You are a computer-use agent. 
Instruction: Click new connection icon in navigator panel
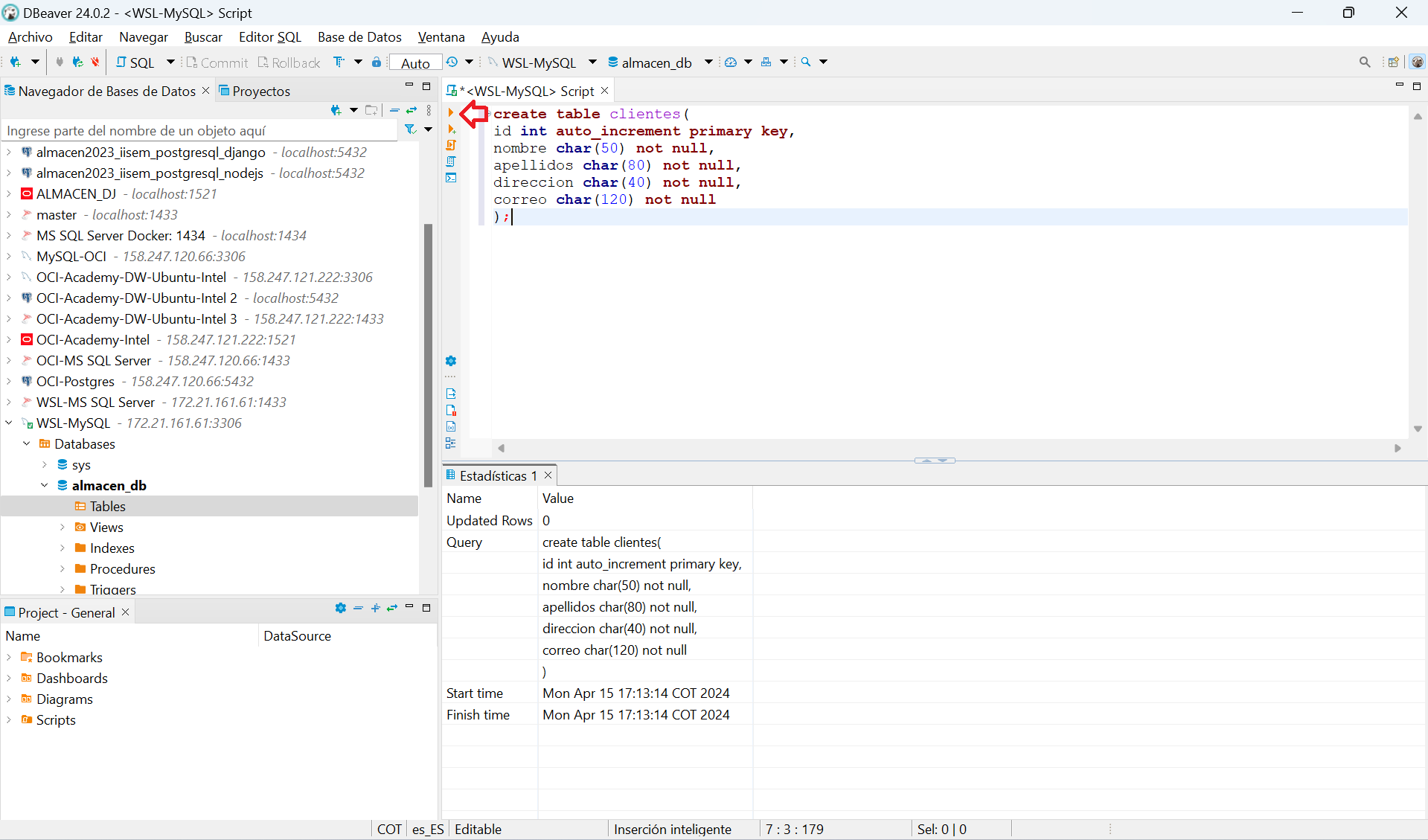336,110
